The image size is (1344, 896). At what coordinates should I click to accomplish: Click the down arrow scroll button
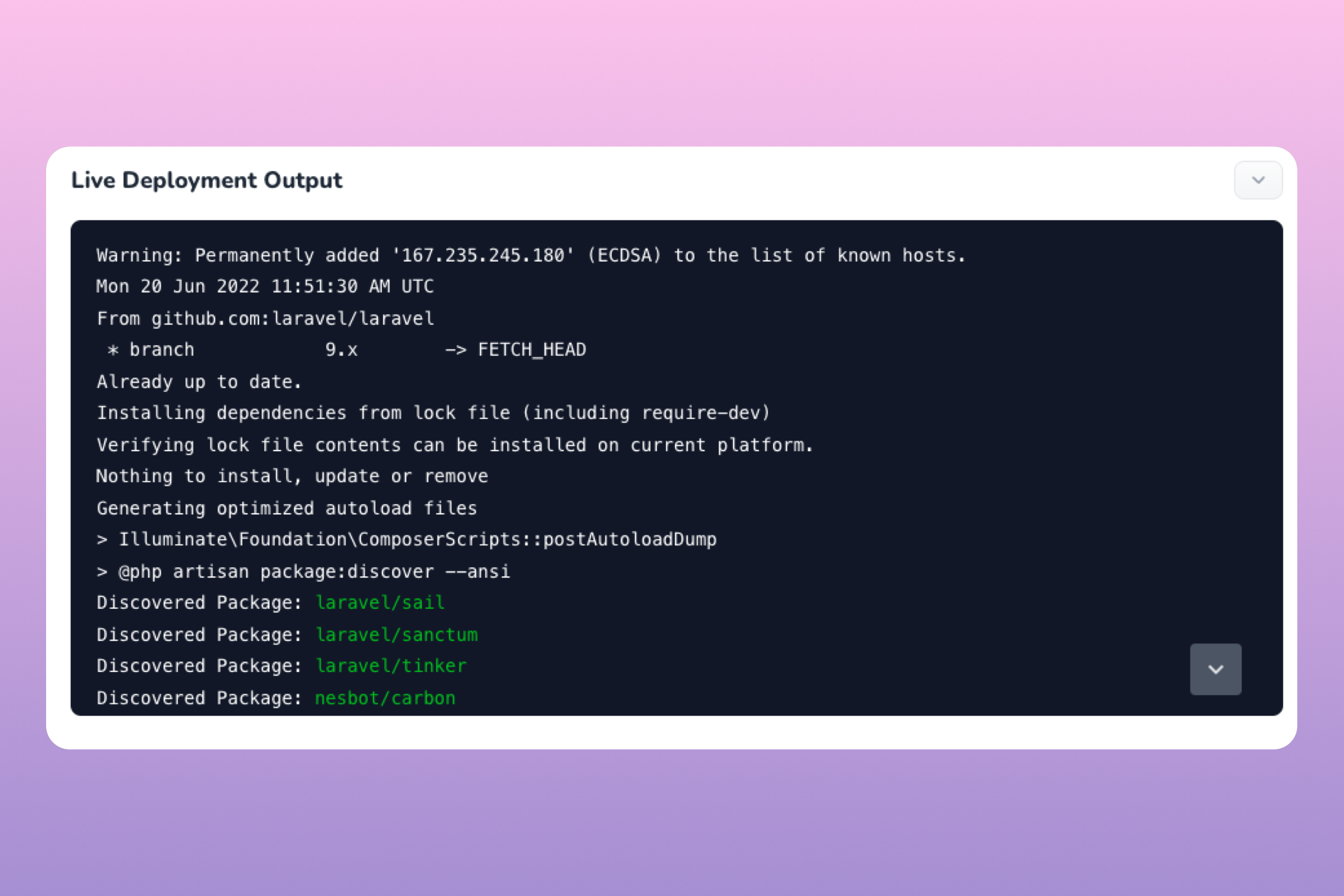(1215, 668)
